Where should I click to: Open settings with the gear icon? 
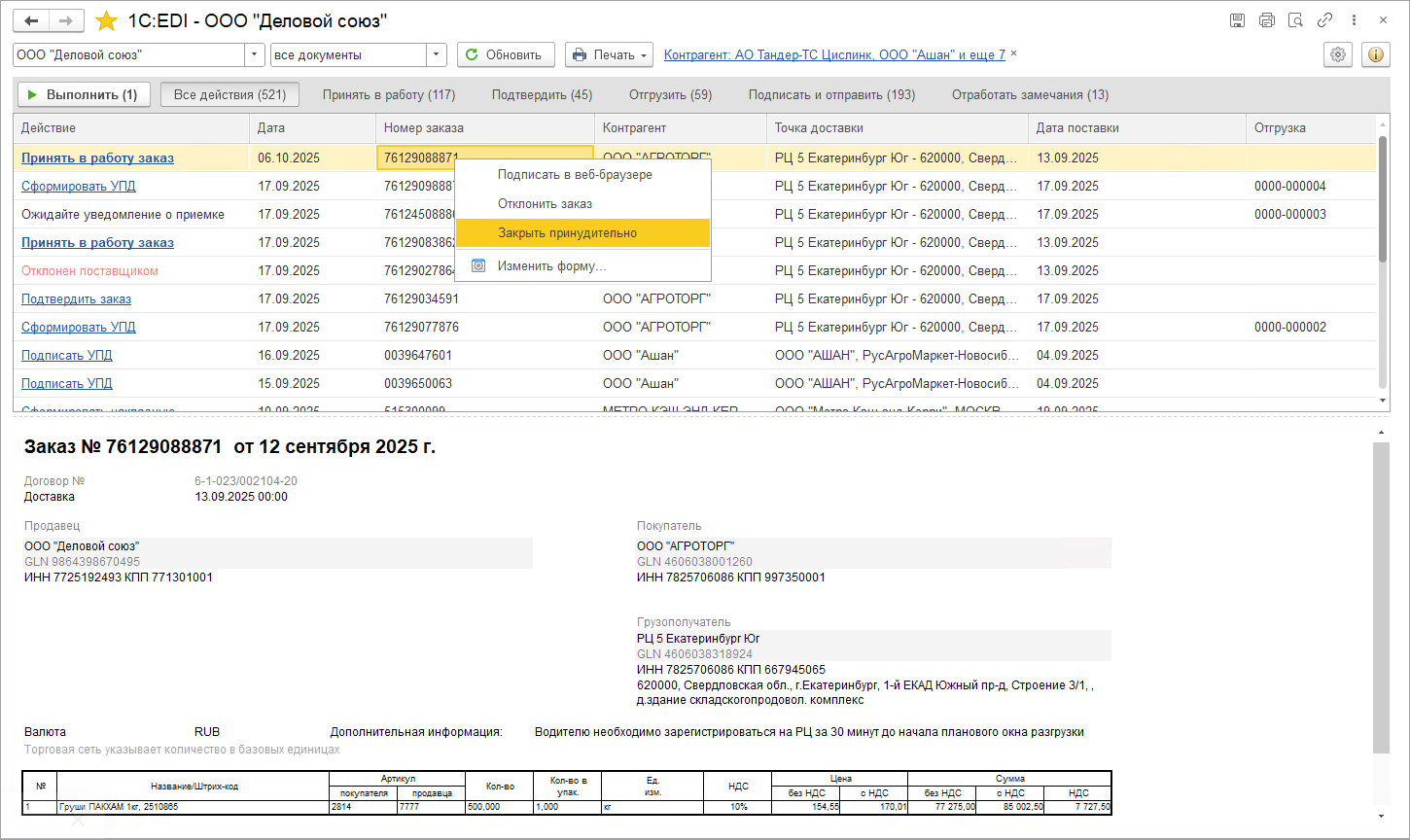pyautogui.click(x=1338, y=55)
